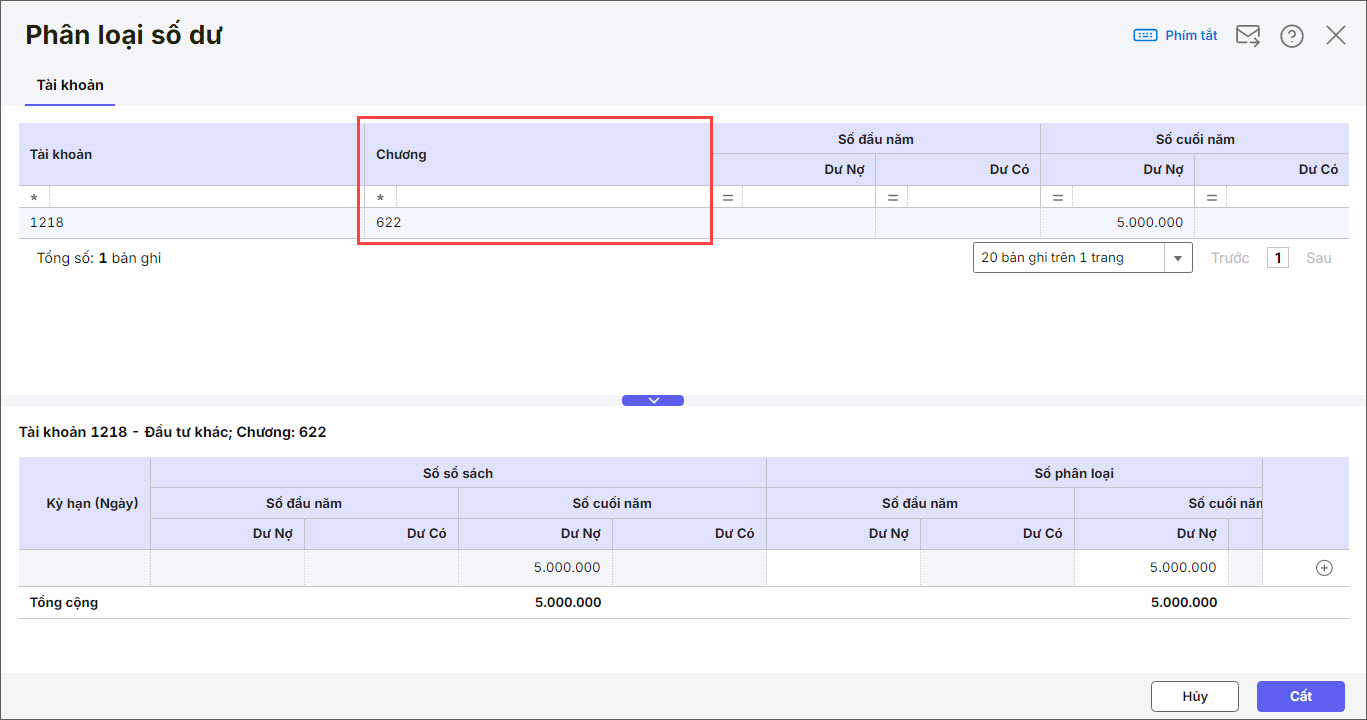Image resolution: width=1367 pixels, height=720 pixels.
Task: Click the Hủy cancel button
Action: (1195, 696)
